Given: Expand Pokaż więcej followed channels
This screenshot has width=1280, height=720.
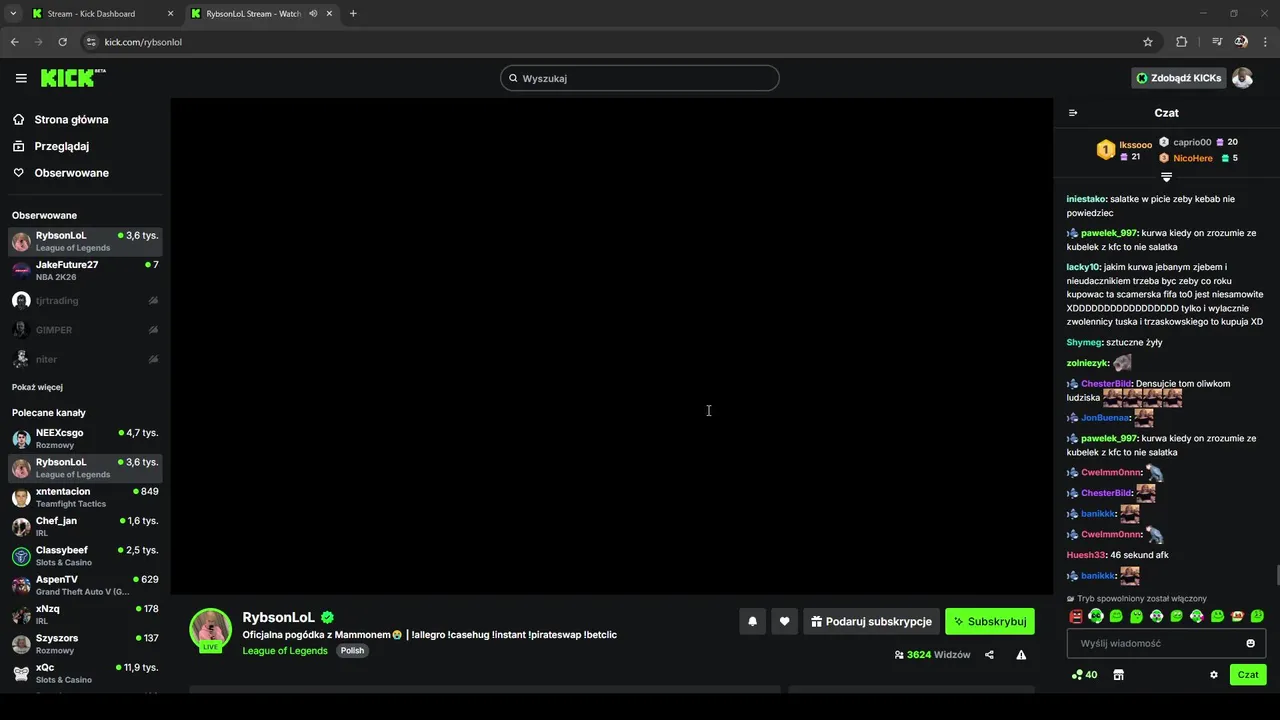Looking at the screenshot, I should [37, 387].
